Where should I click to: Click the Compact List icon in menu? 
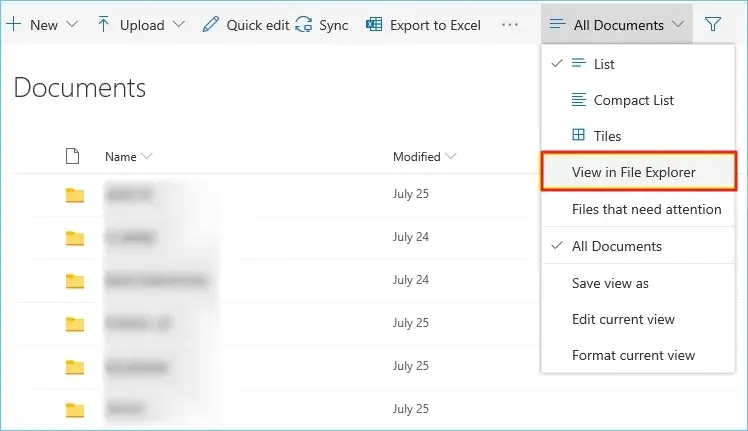coord(579,100)
